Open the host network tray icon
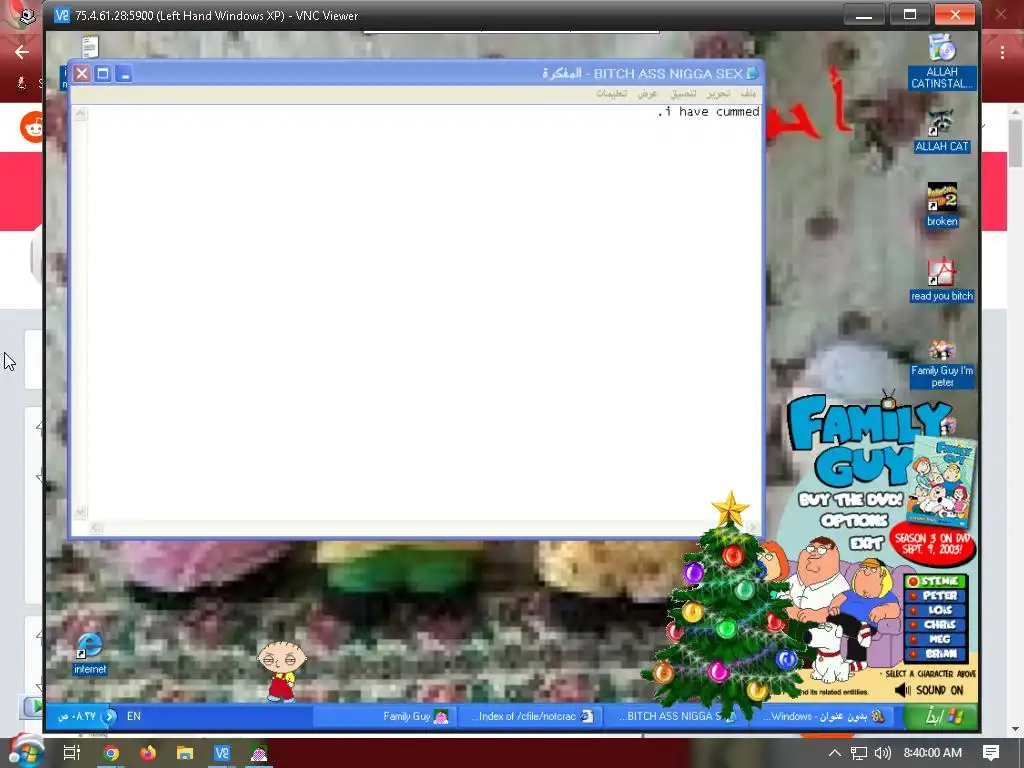 point(859,753)
